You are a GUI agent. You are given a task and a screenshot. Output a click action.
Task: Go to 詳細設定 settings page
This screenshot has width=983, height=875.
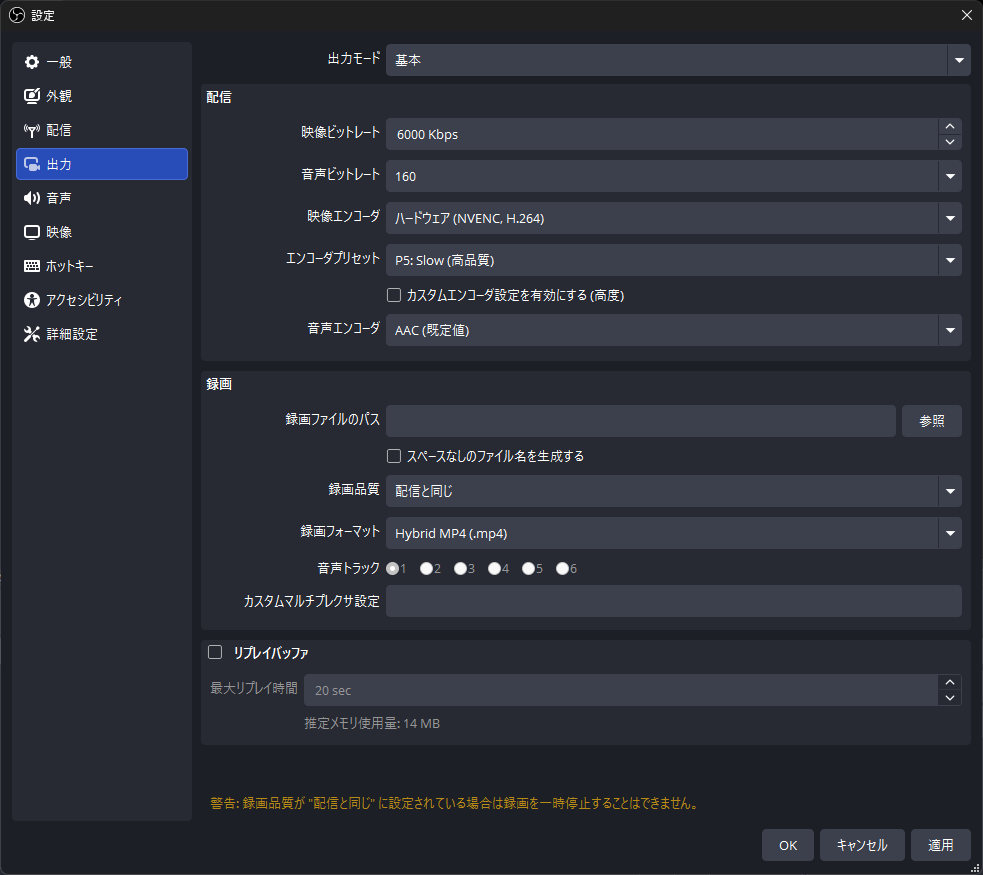102,334
